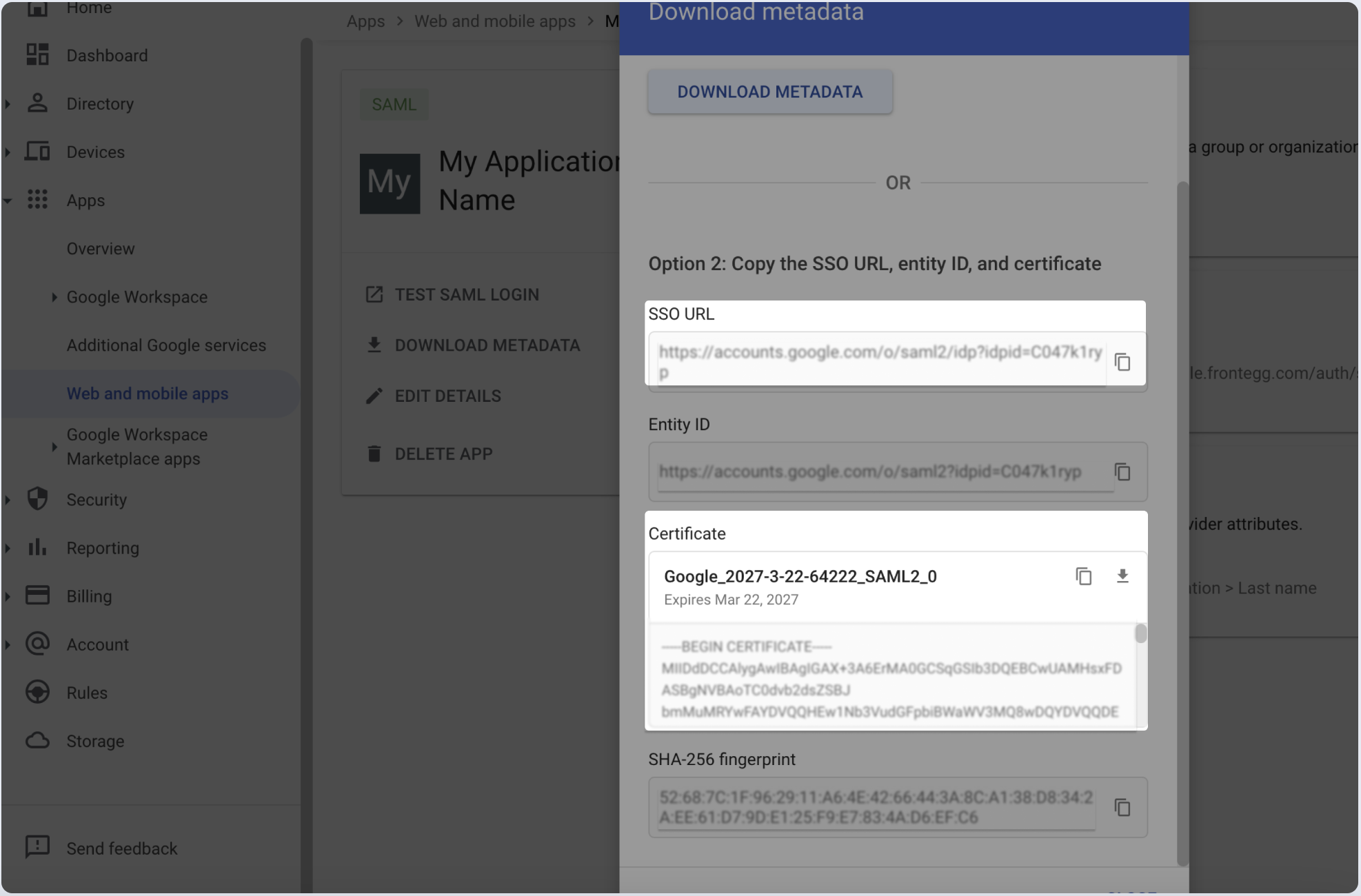This screenshot has height=896, width=1361.
Task: Click the Dashboard sidebar icon
Action: pos(37,55)
